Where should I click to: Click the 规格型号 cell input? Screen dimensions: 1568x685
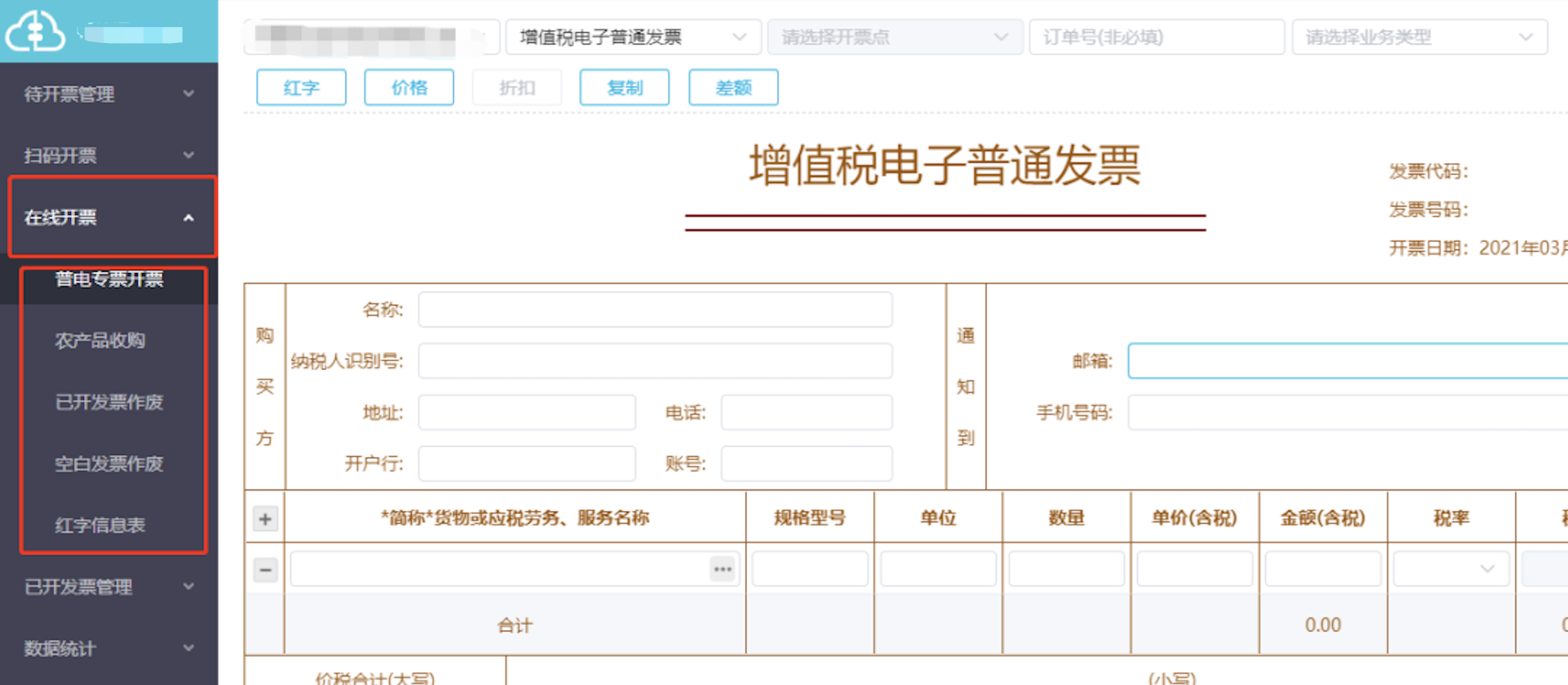810,569
